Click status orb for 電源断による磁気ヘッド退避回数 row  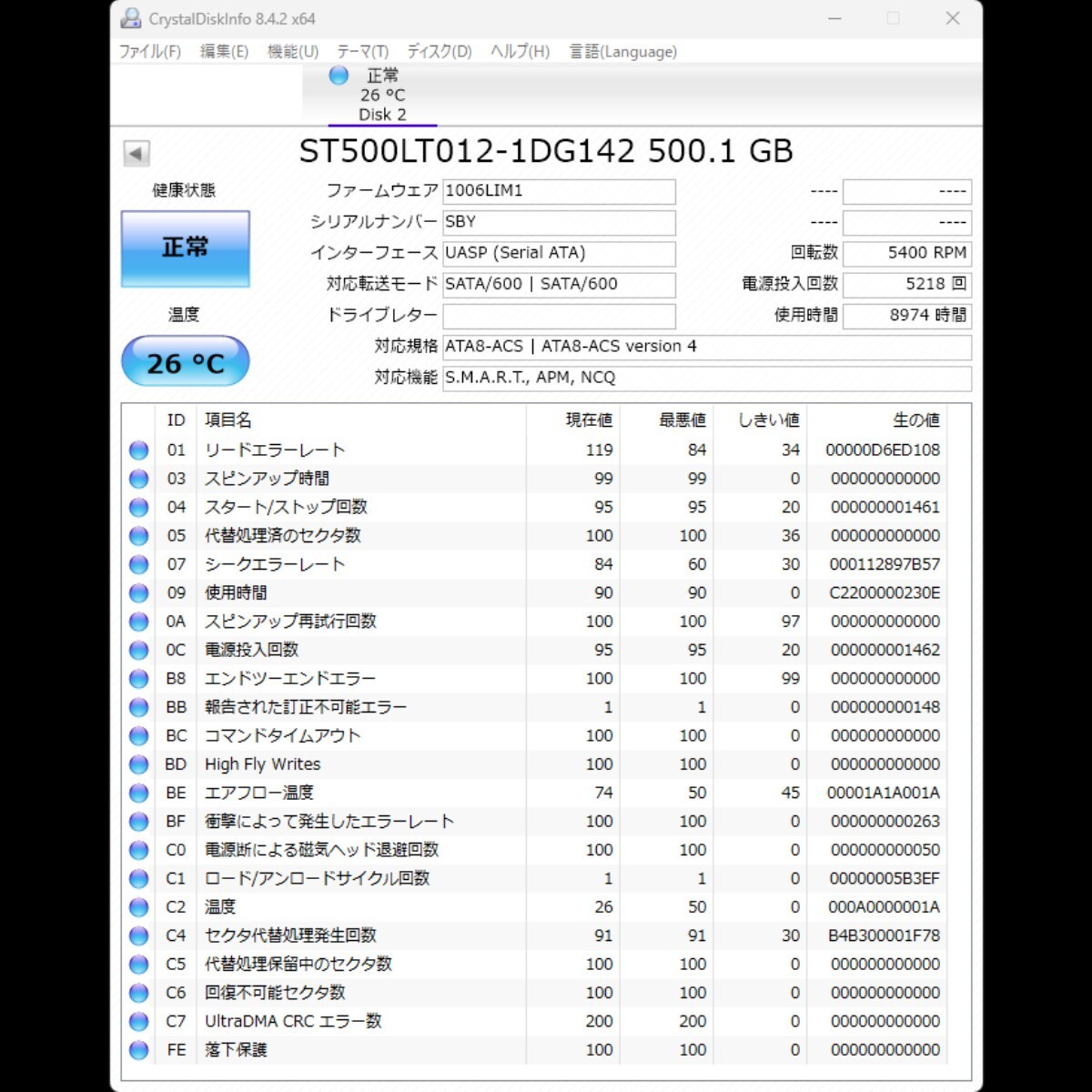coord(138,850)
